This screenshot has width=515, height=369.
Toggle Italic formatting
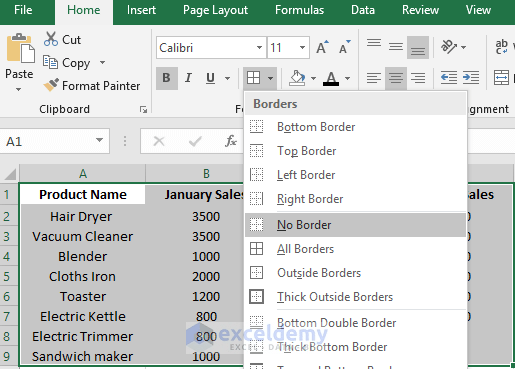click(x=188, y=78)
